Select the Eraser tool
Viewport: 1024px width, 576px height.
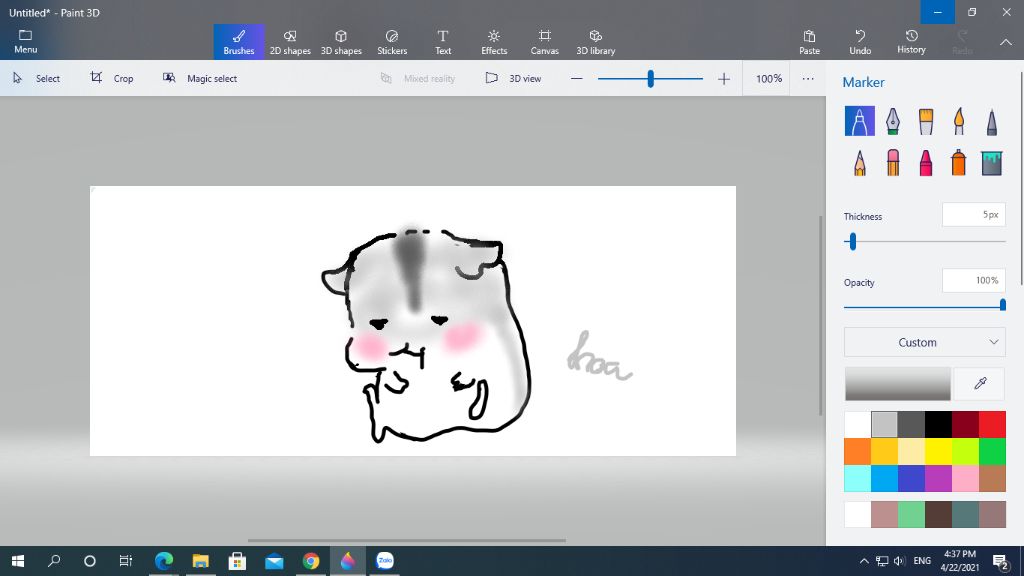point(893,163)
